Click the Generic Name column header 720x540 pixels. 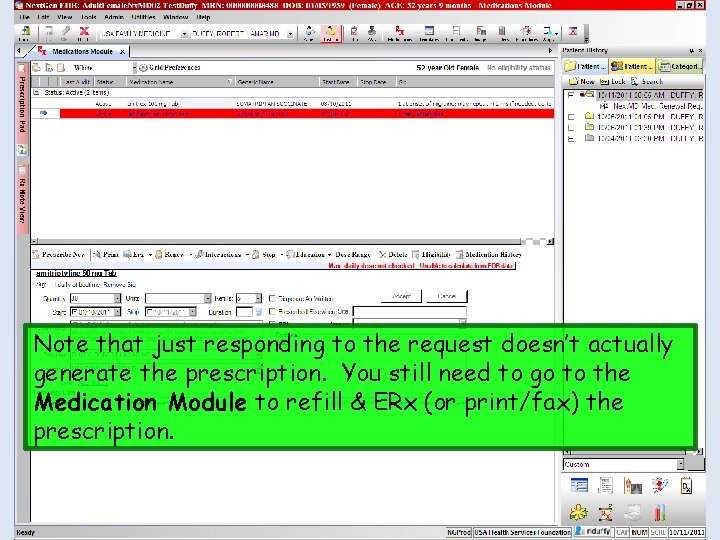click(276, 82)
